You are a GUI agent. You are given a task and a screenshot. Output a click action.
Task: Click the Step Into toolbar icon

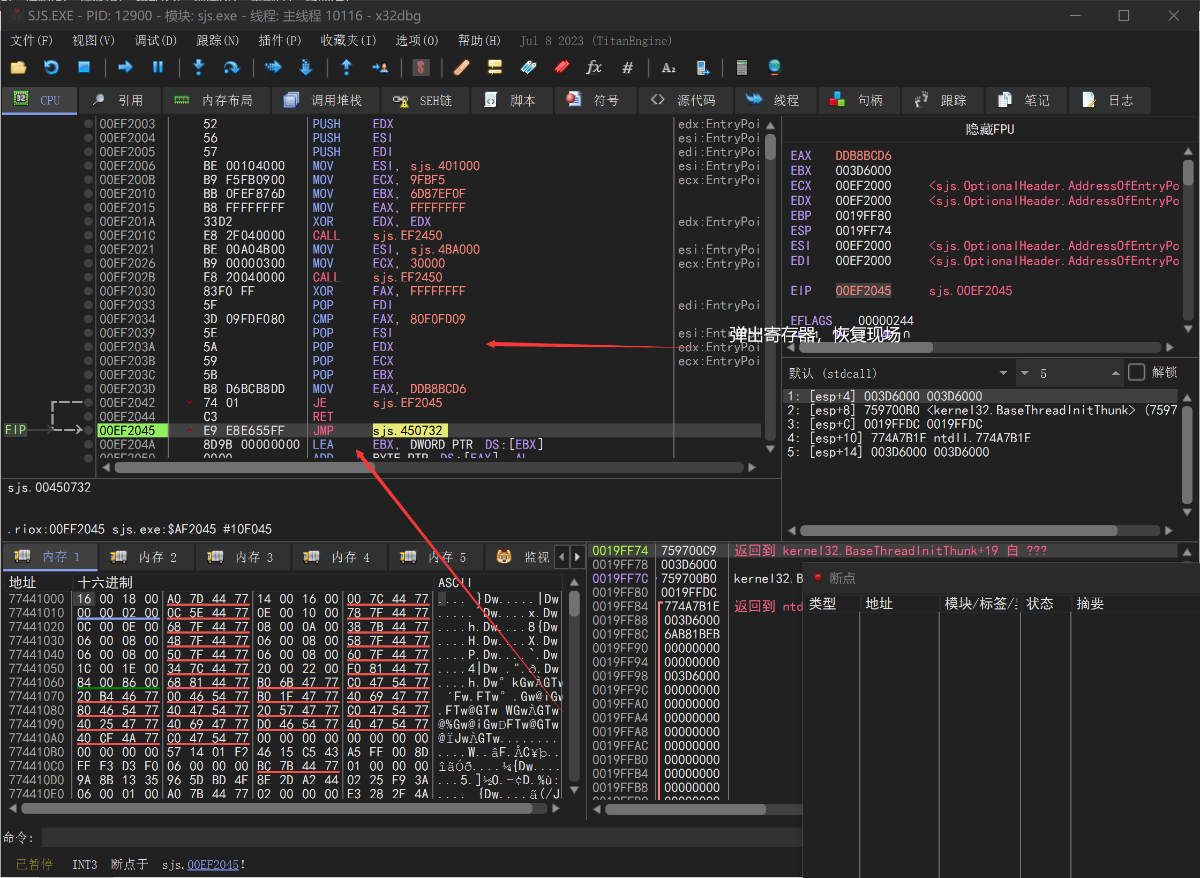[x=198, y=67]
